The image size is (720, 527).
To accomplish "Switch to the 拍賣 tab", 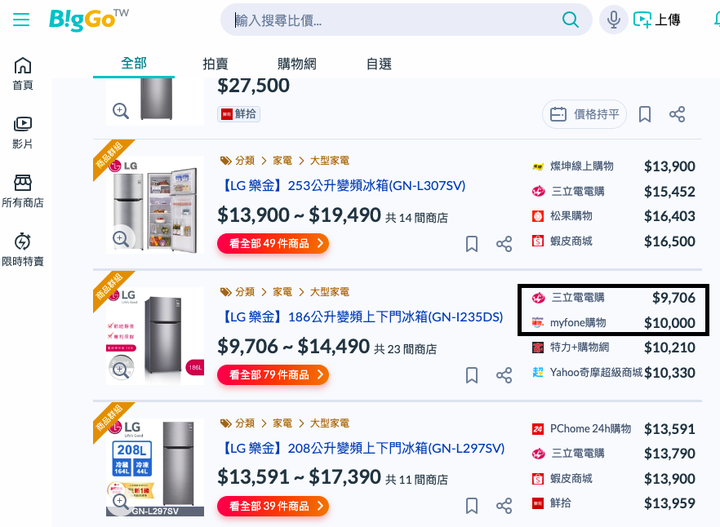I will 215,64.
